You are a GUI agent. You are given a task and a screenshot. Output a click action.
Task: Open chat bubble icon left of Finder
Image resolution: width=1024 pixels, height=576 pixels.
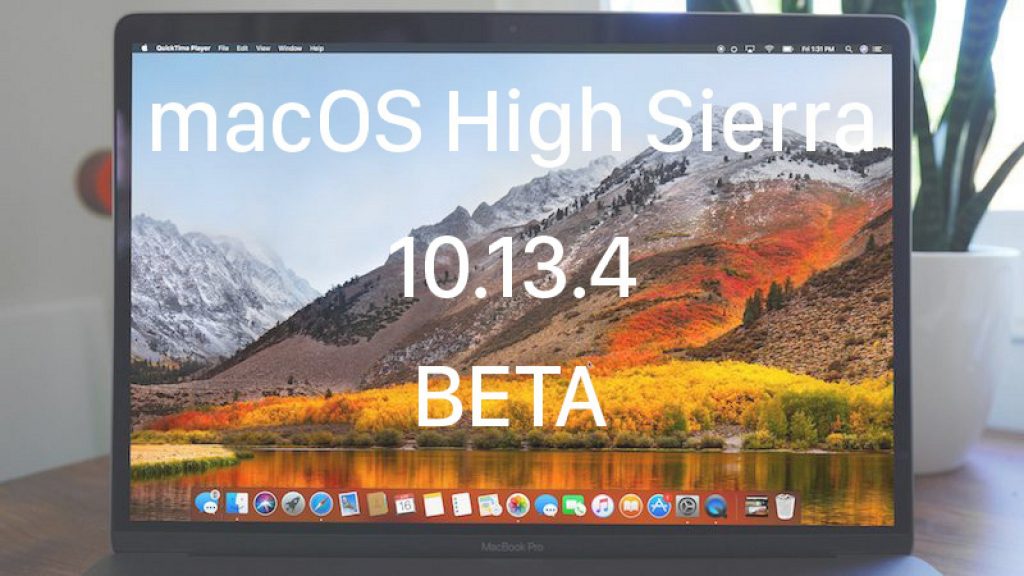tap(208, 504)
